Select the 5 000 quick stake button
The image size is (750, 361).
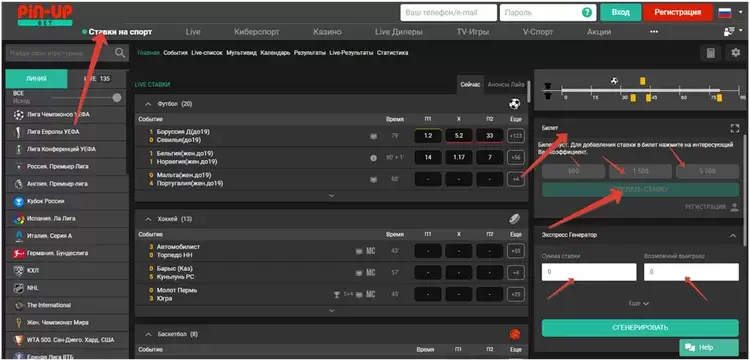tap(707, 171)
